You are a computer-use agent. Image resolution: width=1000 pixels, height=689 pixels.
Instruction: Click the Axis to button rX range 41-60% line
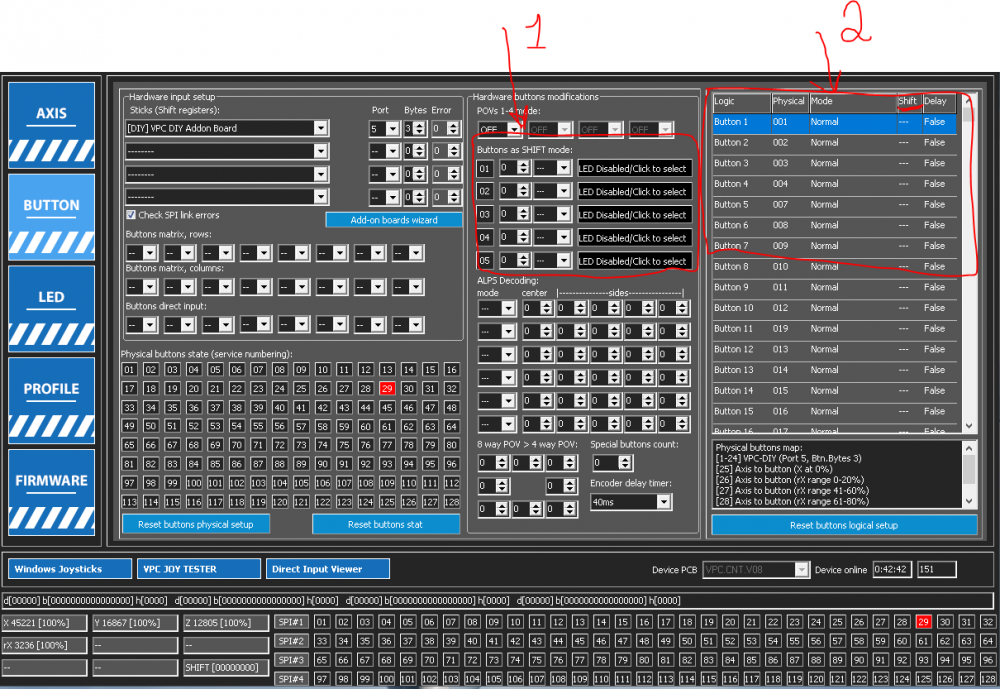(792, 491)
